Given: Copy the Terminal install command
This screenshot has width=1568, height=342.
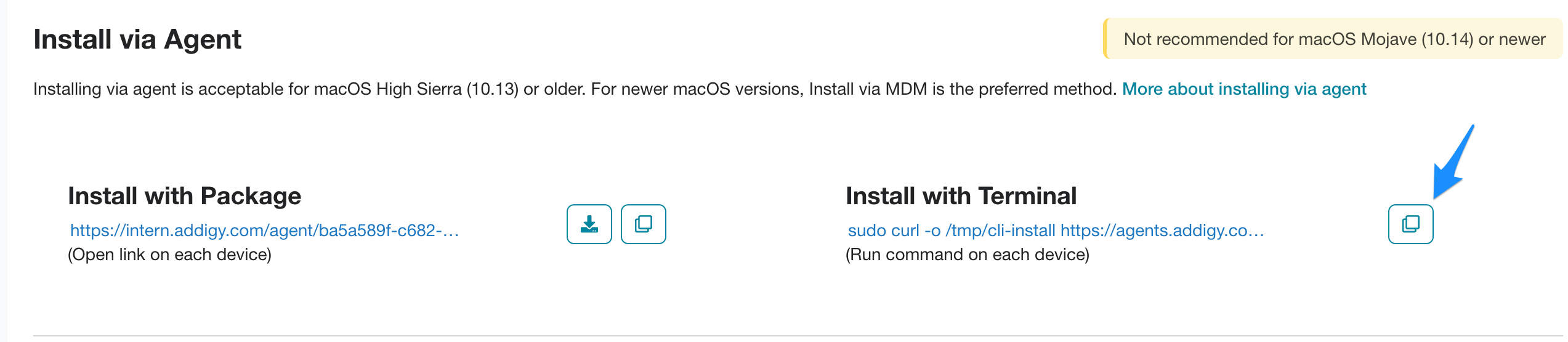Looking at the screenshot, I should click(1410, 224).
